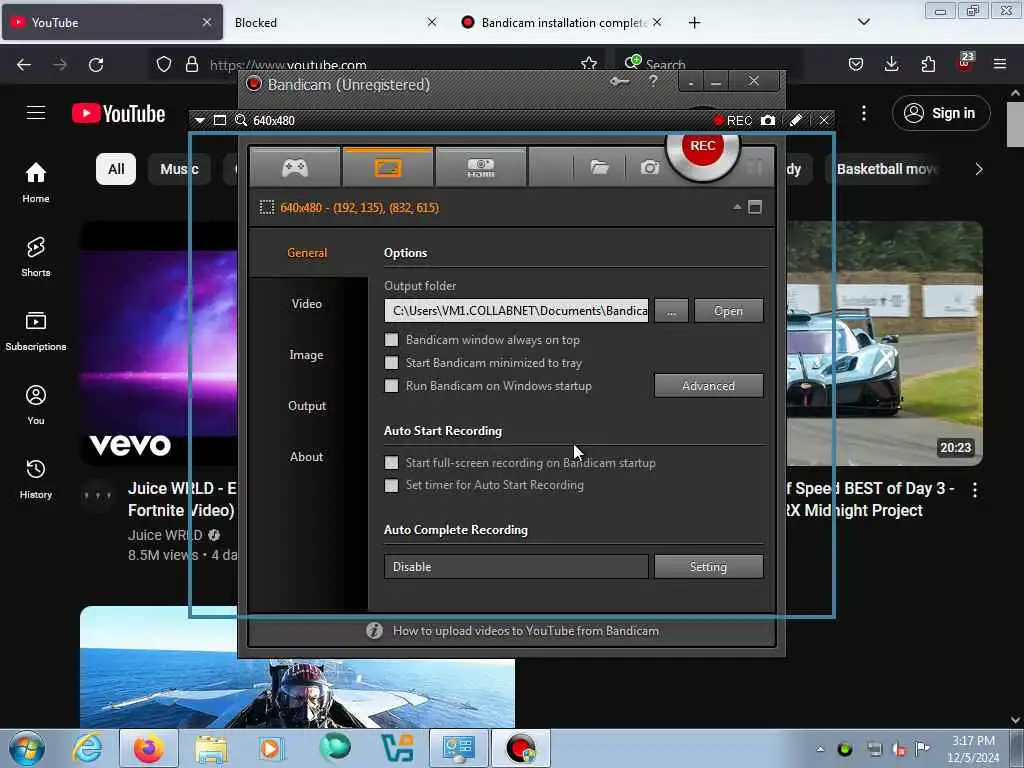Open YouTube Subscriptions in sidebar
1024x768 pixels.
click(36, 331)
